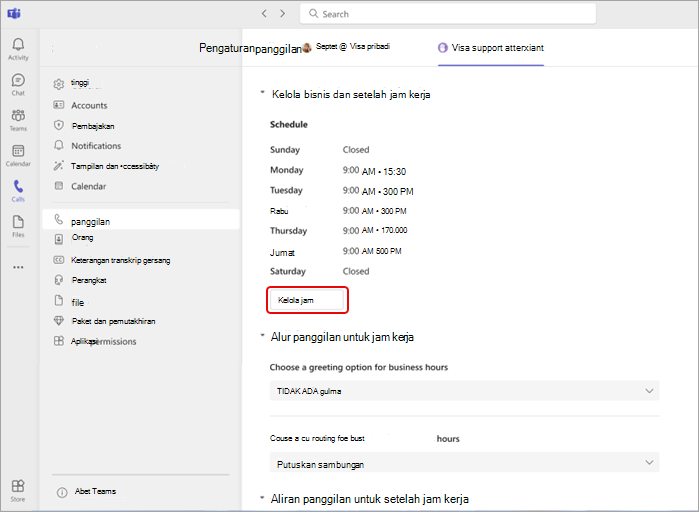This screenshot has height=512, width=699.
Task: Click the Pengaturan panggilan page title
Action: pos(251,48)
